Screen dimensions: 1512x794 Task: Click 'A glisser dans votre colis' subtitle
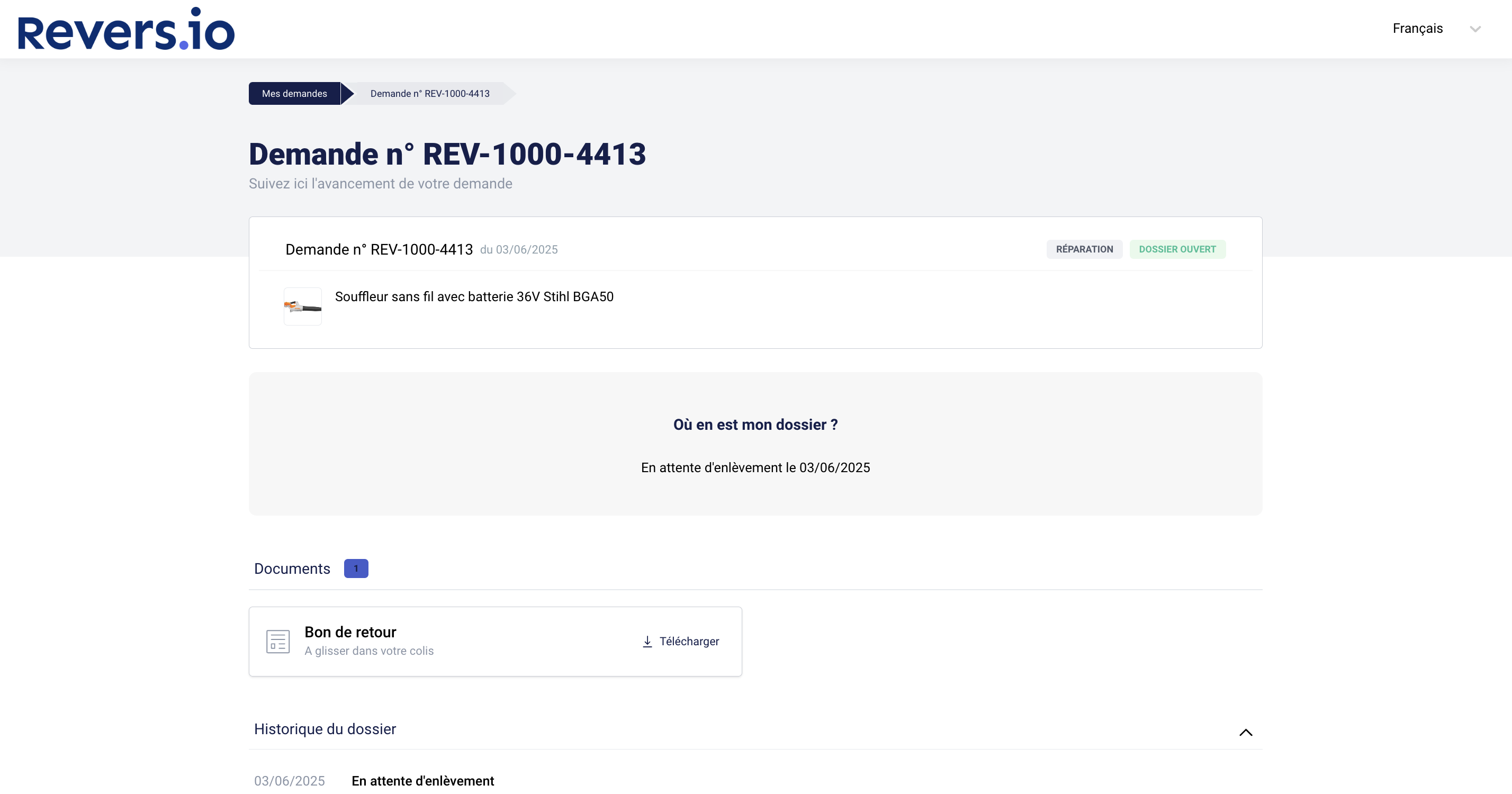(369, 651)
